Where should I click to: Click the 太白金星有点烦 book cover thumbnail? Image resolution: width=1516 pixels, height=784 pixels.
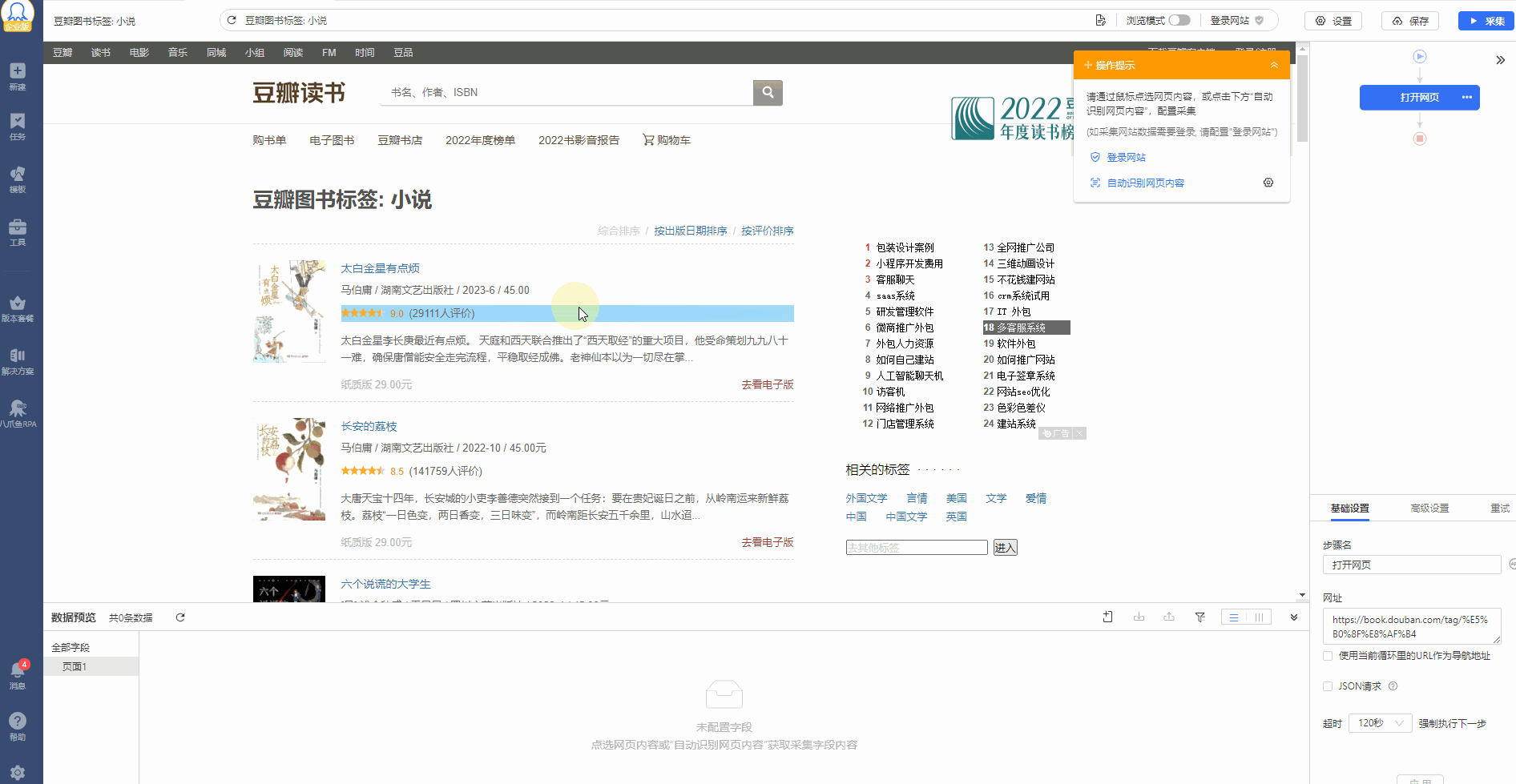pos(289,312)
